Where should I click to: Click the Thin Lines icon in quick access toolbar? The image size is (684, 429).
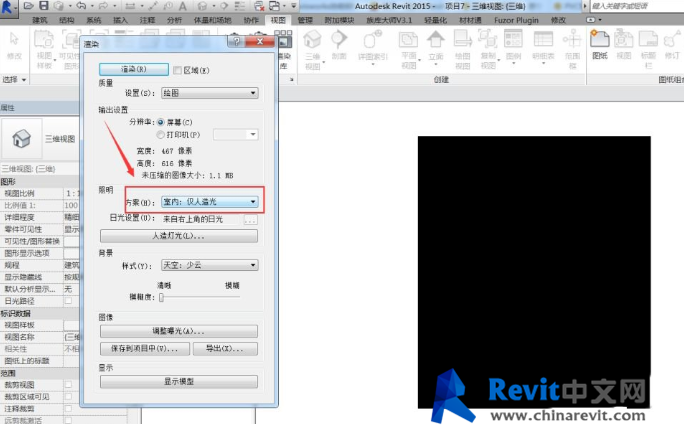[x=240, y=6]
